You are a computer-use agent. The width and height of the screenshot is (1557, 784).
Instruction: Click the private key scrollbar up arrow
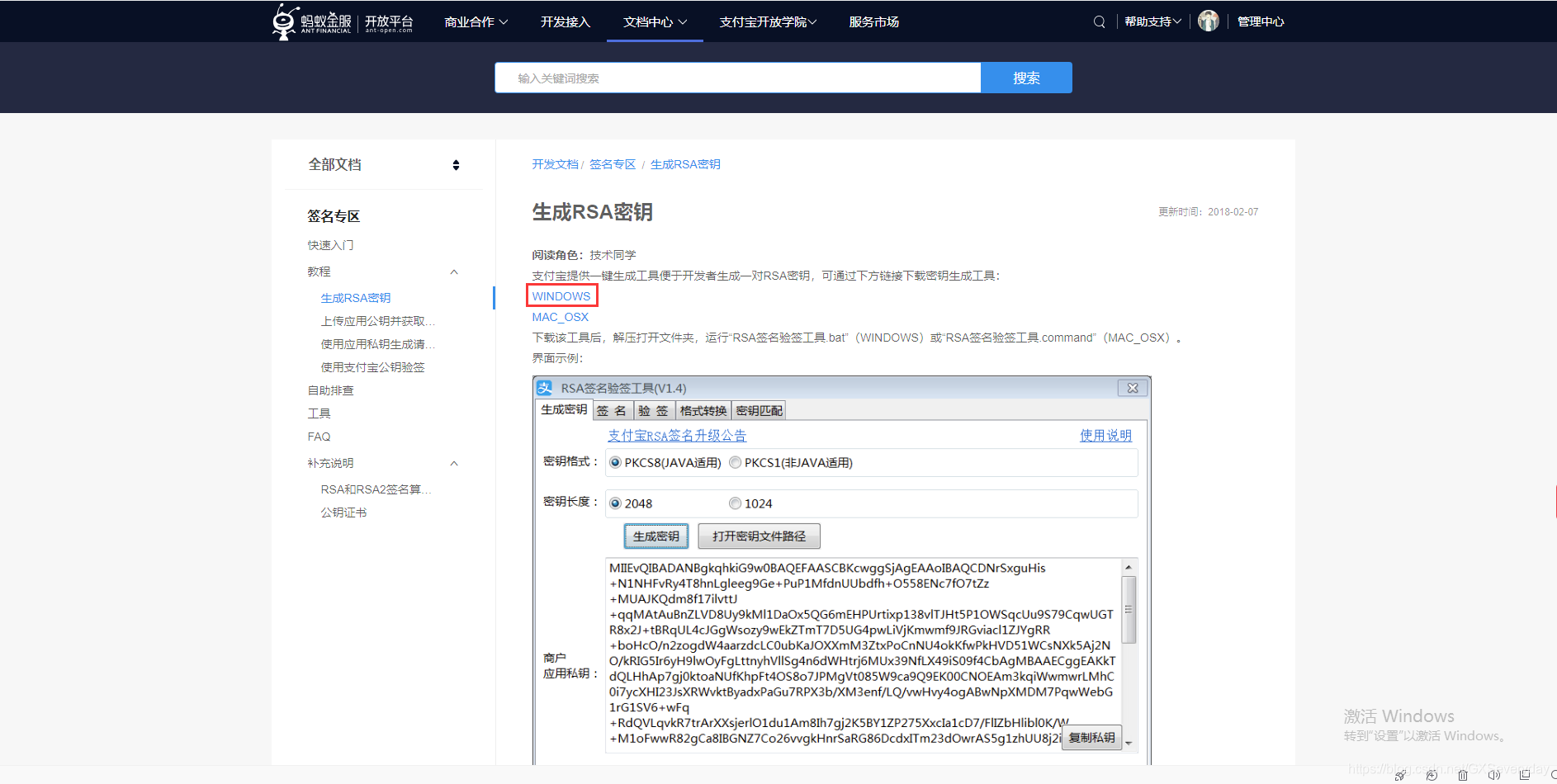1129,567
